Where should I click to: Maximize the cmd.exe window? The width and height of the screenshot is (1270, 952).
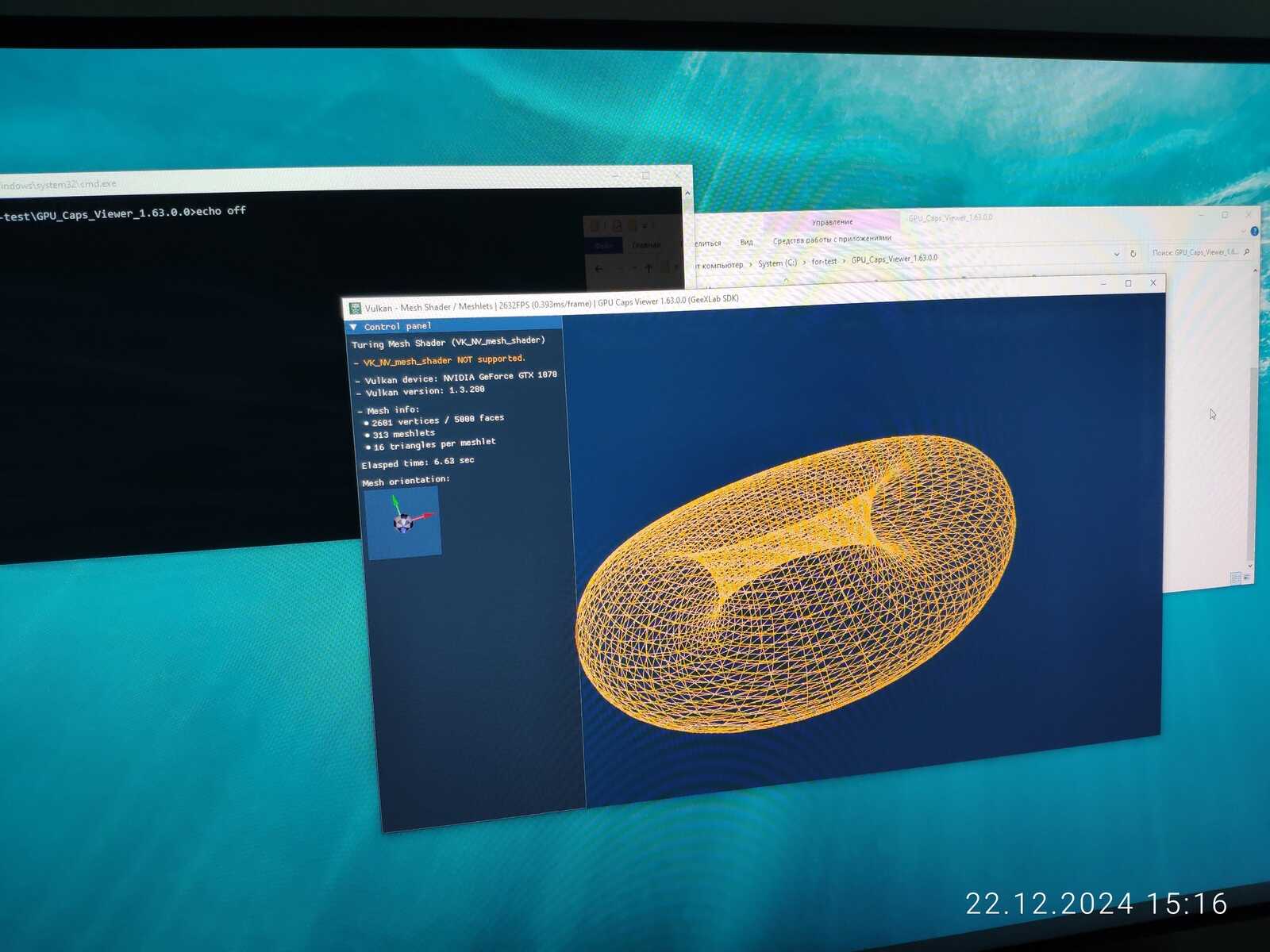pos(645,175)
